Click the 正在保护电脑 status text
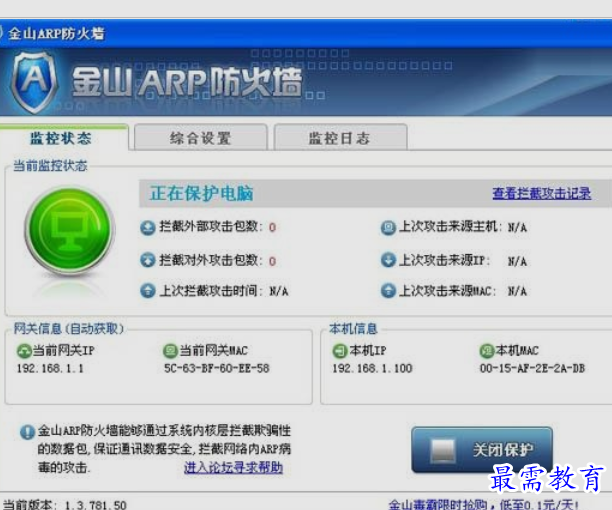 coord(202,194)
